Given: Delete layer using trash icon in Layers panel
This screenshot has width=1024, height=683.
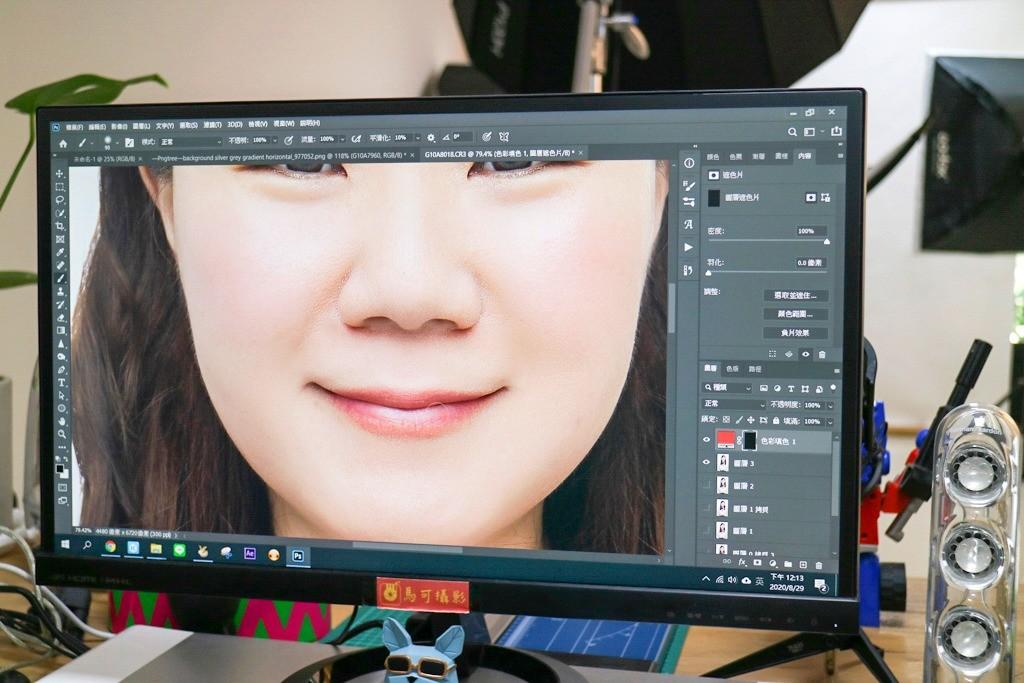Looking at the screenshot, I should [819, 565].
